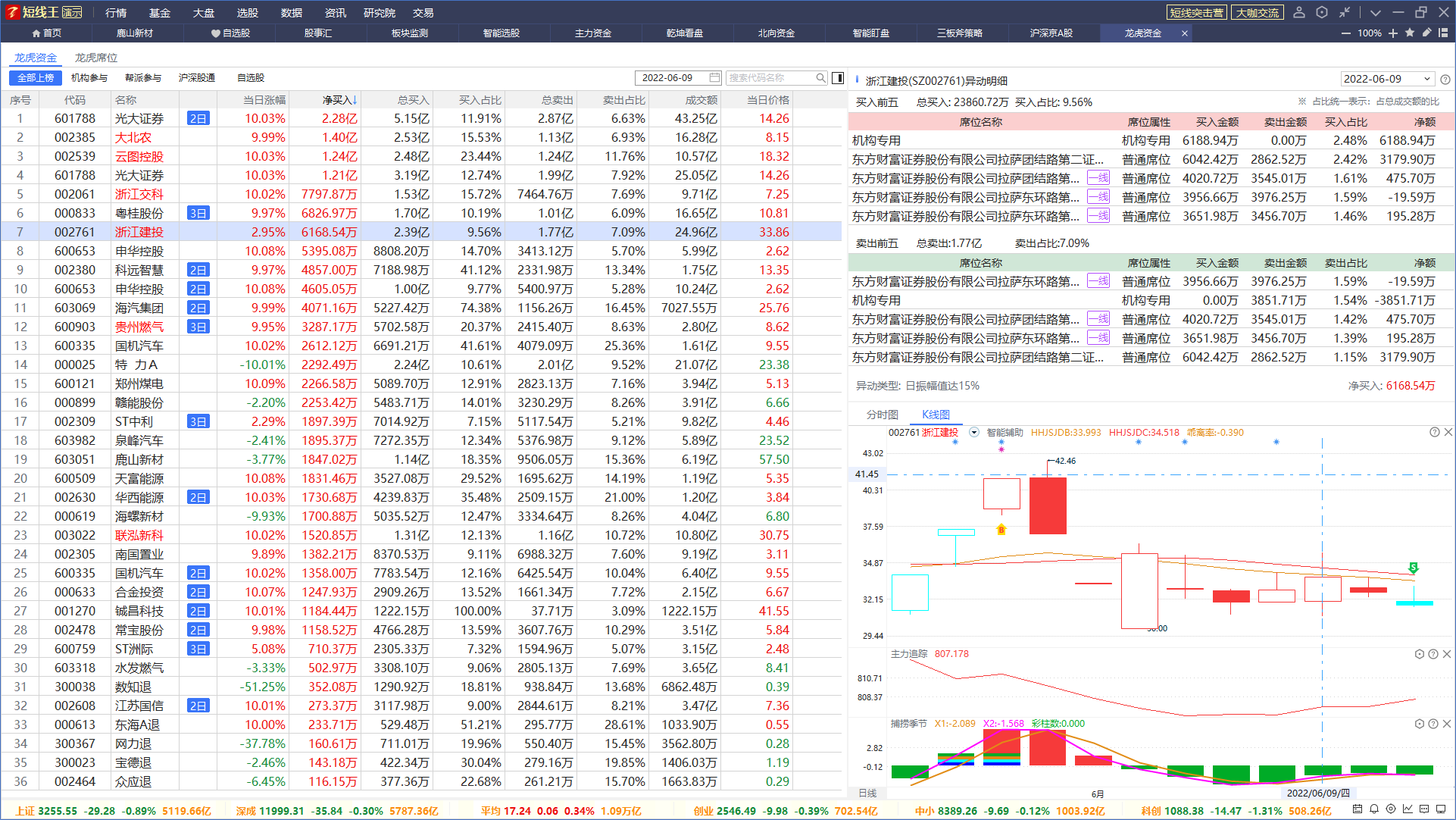Open the 研究院 menu
Screen dimensions: 1456x820
click(380, 13)
